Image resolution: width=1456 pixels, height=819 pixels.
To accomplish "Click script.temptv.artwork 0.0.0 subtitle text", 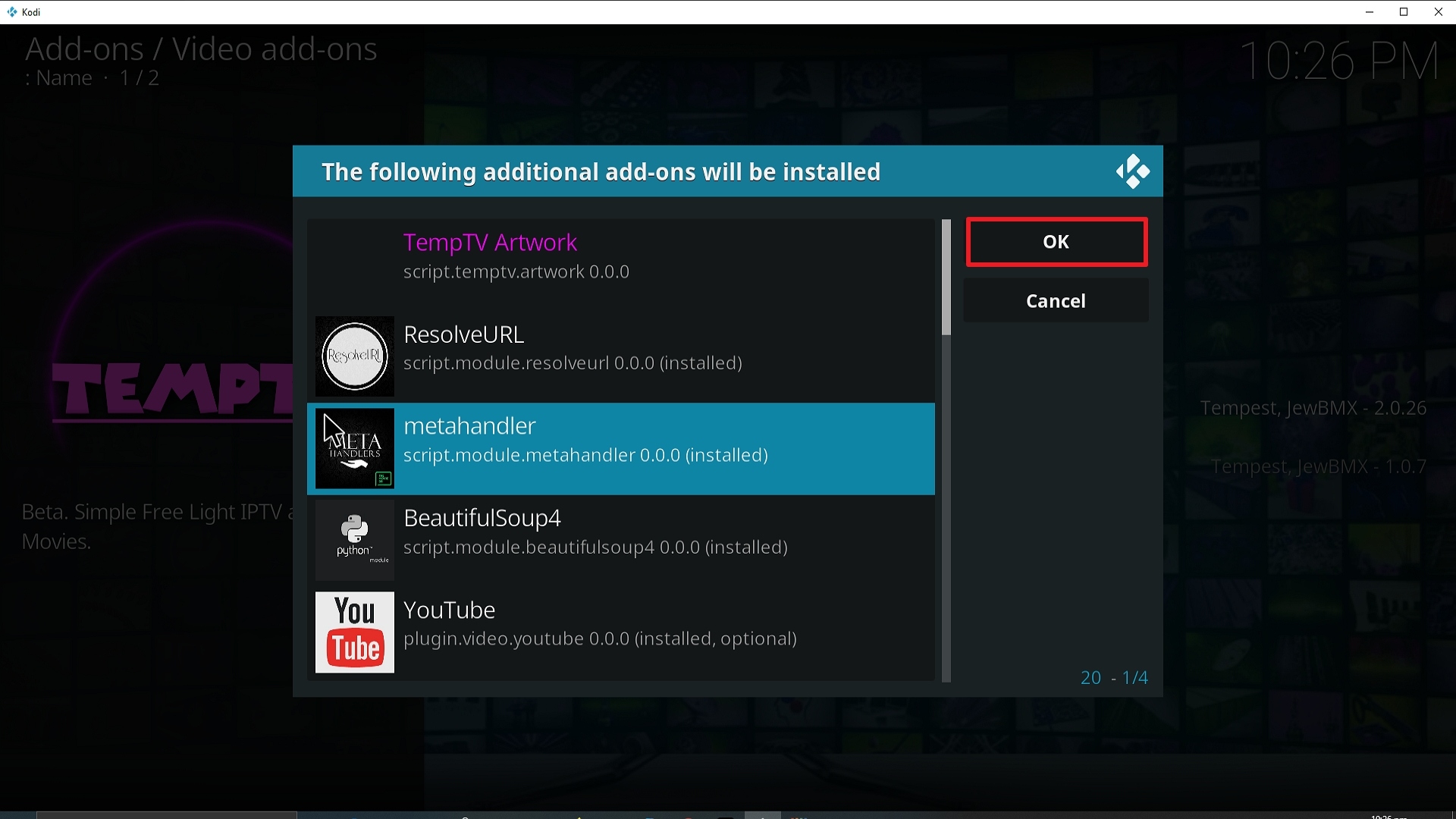I will coord(516,272).
